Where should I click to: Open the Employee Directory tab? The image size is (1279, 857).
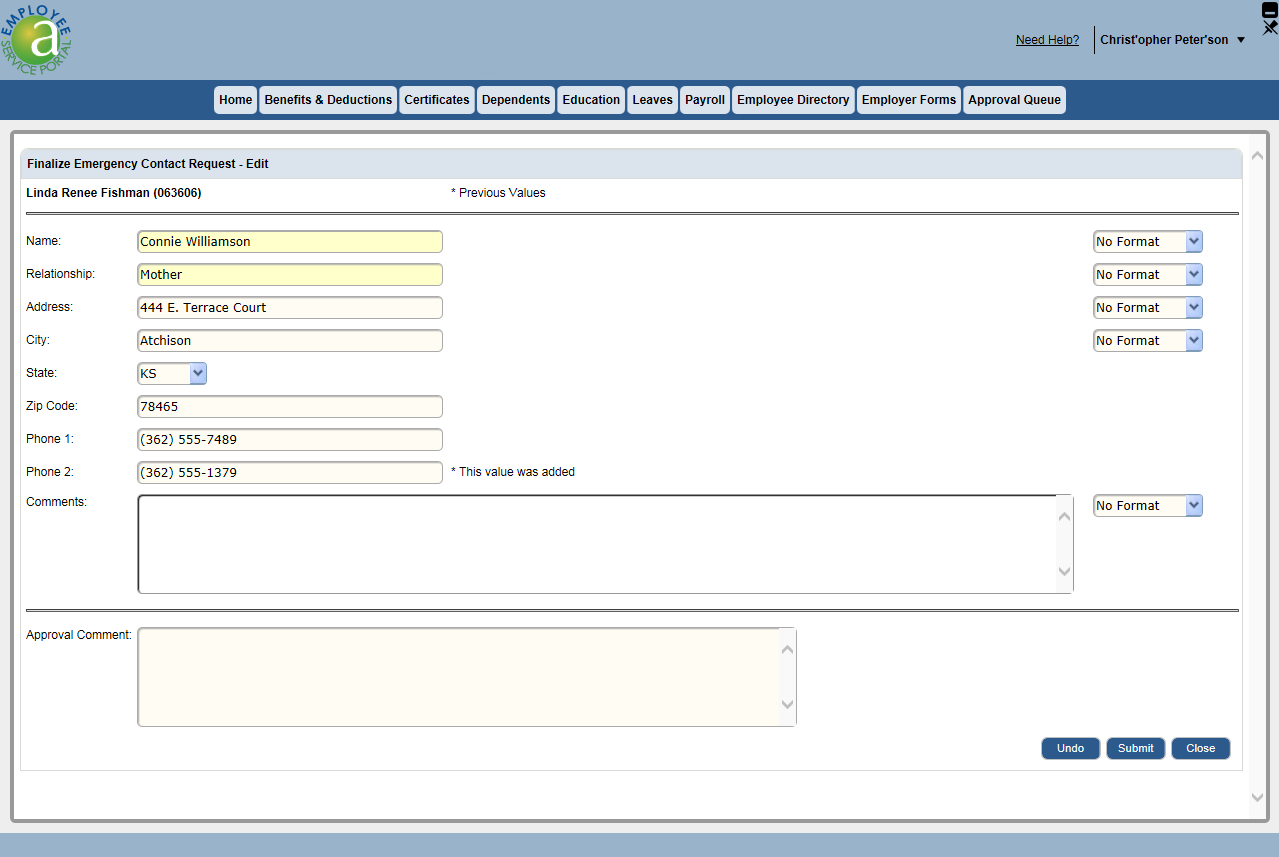793,100
